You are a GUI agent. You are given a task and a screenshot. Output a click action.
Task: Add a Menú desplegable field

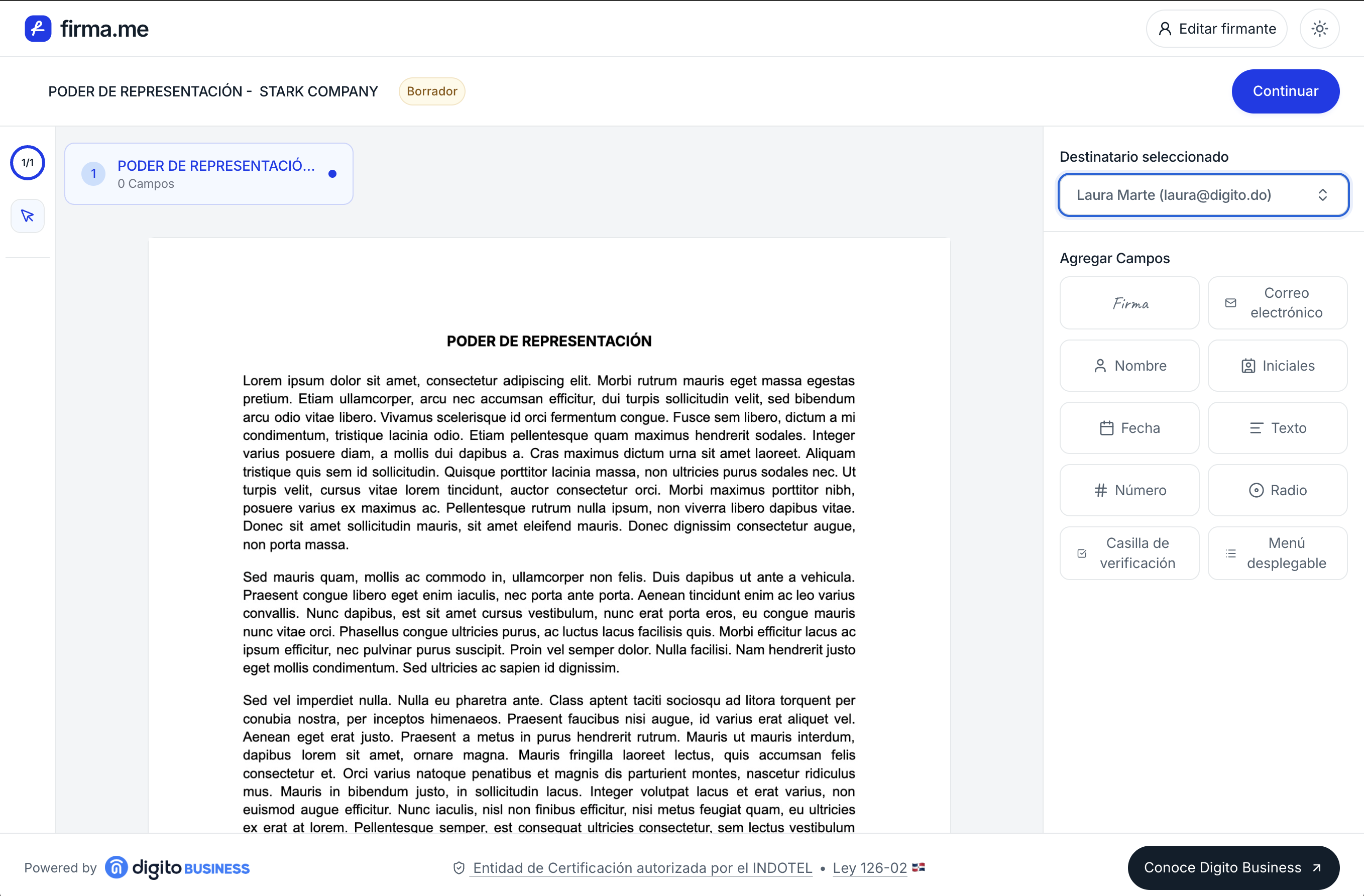tap(1278, 553)
